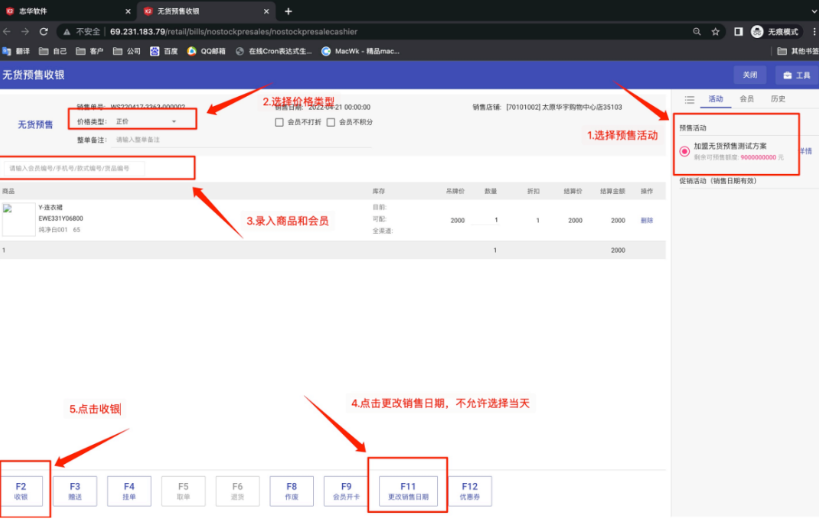Image resolution: width=819 pixels, height=521 pixels.
Task: Open the QQ邮箱 bookmark
Action: [x=206, y=51]
